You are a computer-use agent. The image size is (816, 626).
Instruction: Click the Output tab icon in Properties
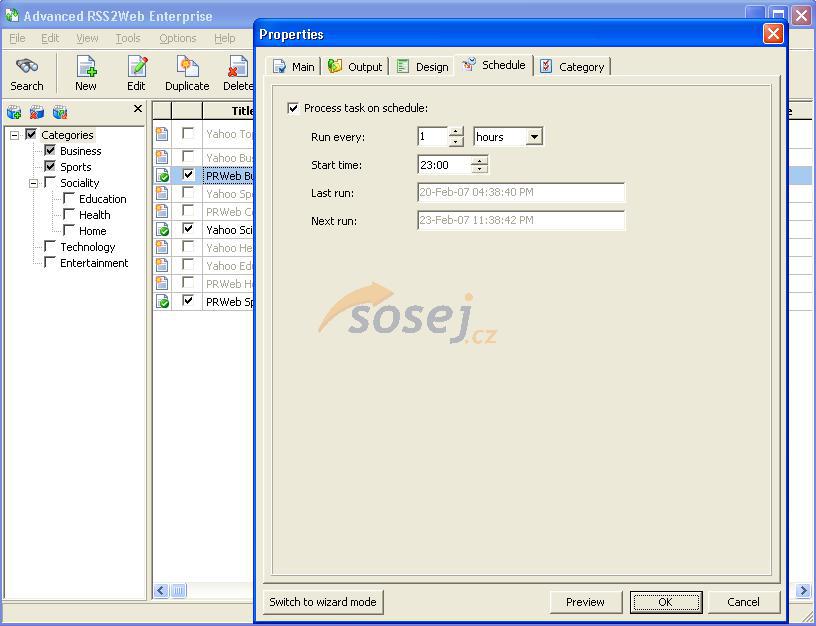click(x=335, y=66)
